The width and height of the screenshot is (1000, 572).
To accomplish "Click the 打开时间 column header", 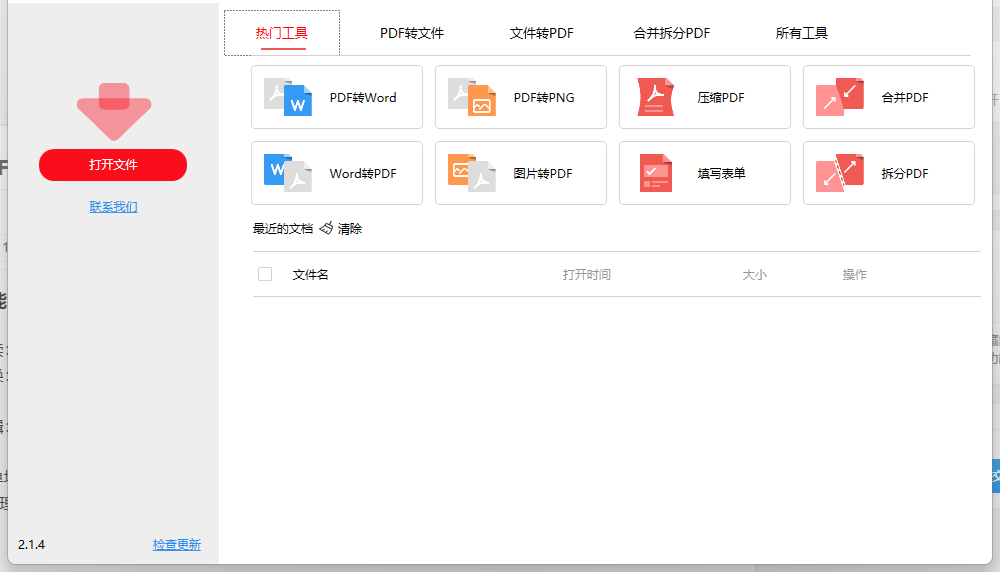I will [x=587, y=274].
